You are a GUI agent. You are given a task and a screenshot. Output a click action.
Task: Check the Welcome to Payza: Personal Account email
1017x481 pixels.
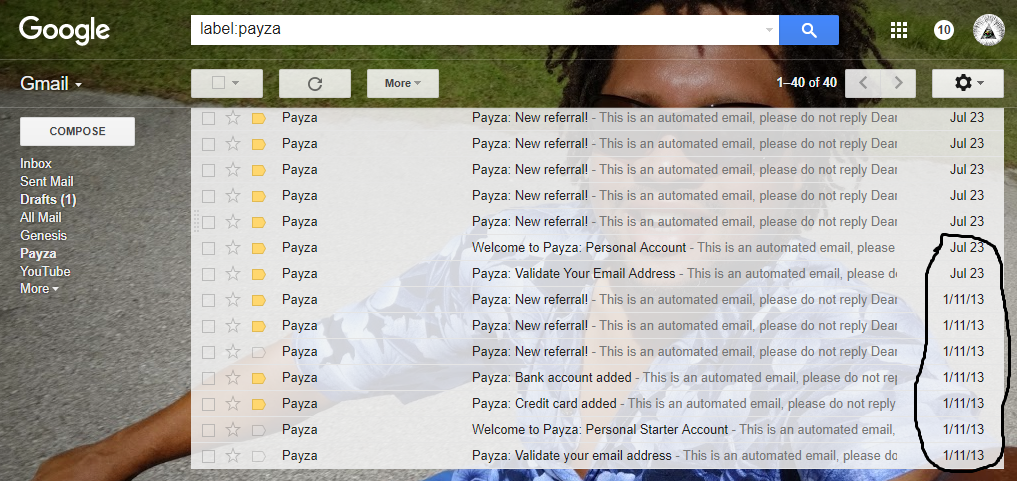[x=208, y=248]
